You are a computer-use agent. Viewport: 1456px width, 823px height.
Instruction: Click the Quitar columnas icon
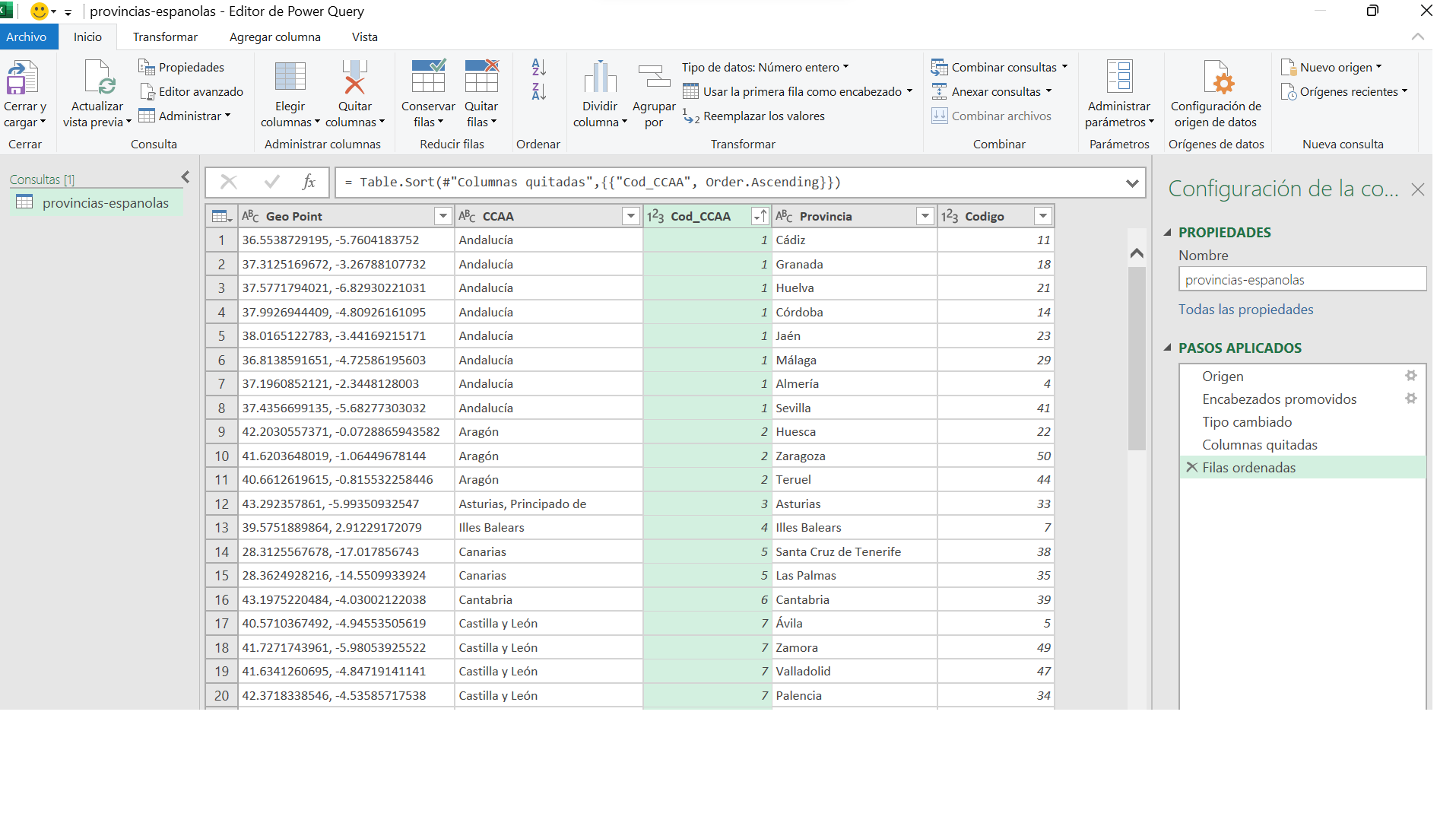[x=354, y=77]
